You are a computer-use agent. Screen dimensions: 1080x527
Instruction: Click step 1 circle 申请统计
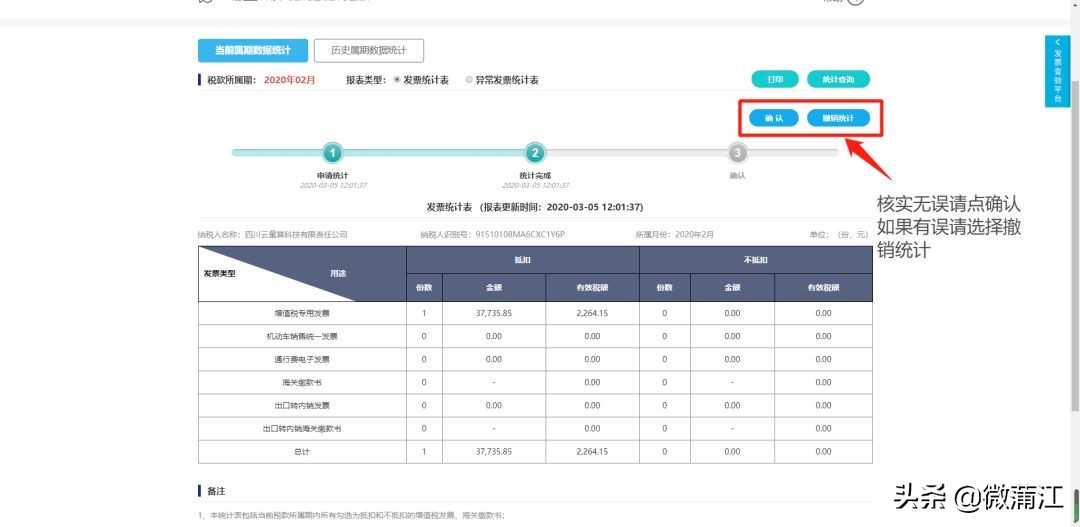(x=333, y=152)
